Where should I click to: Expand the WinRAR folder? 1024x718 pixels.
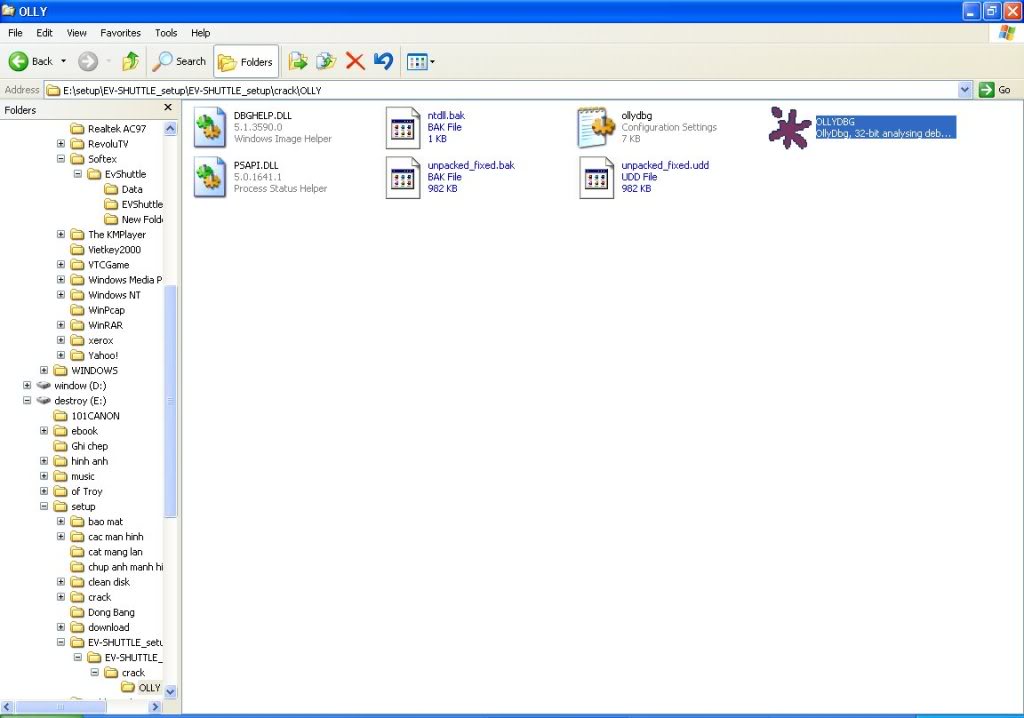[61, 325]
